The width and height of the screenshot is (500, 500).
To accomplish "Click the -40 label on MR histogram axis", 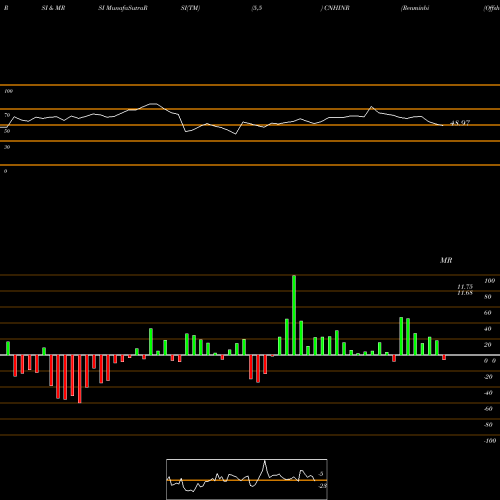I will [x=488, y=393].
